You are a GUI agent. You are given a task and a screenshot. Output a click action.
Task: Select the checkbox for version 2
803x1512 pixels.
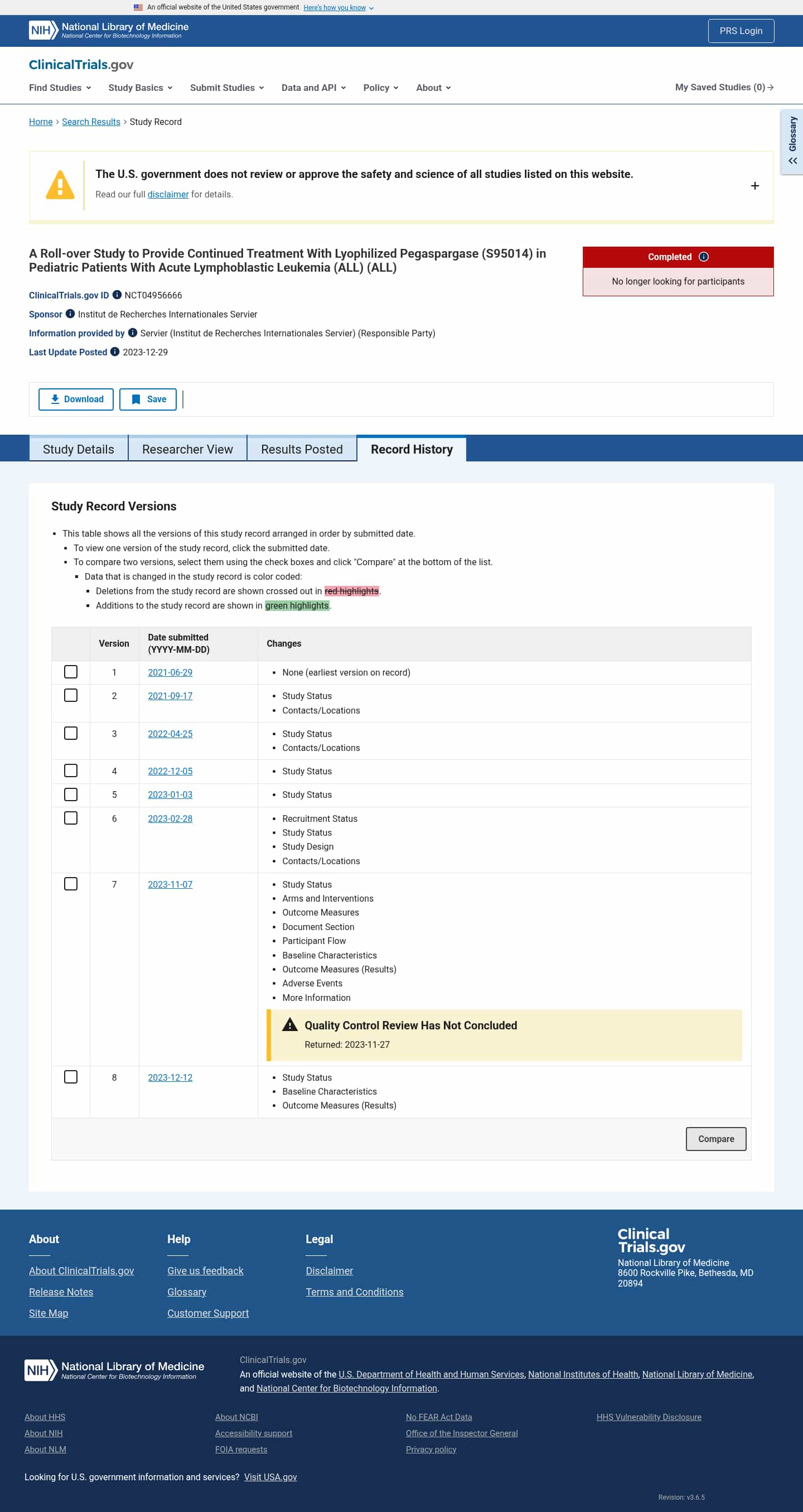pyautogui.click(x=70, y=696)
